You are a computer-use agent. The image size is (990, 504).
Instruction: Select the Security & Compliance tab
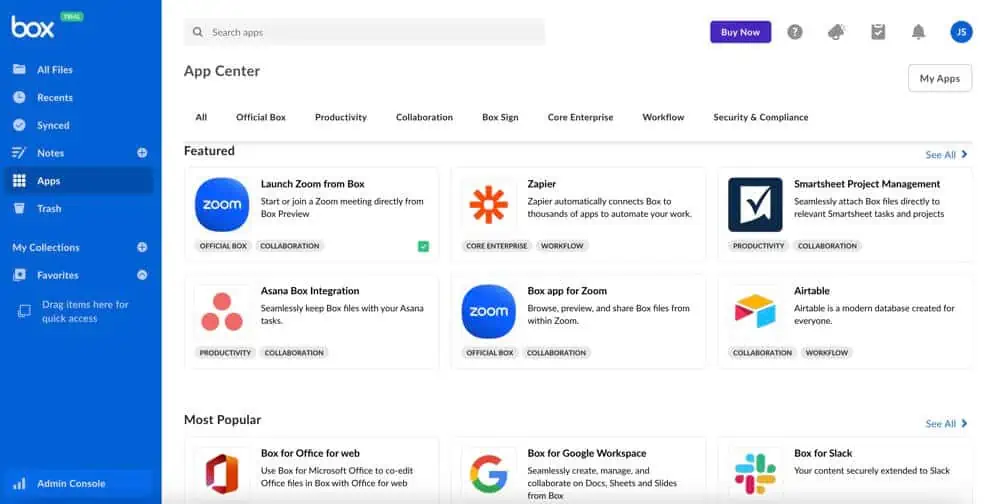coord(760,117)
